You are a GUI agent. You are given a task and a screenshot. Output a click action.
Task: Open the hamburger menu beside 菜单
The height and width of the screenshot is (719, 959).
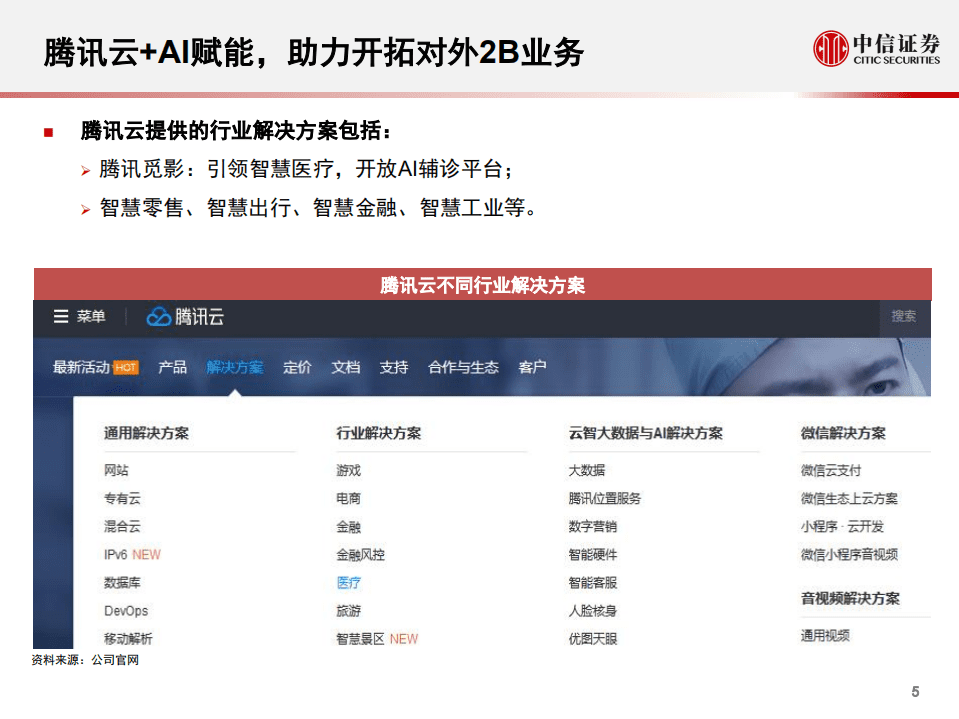click(60, 318)
